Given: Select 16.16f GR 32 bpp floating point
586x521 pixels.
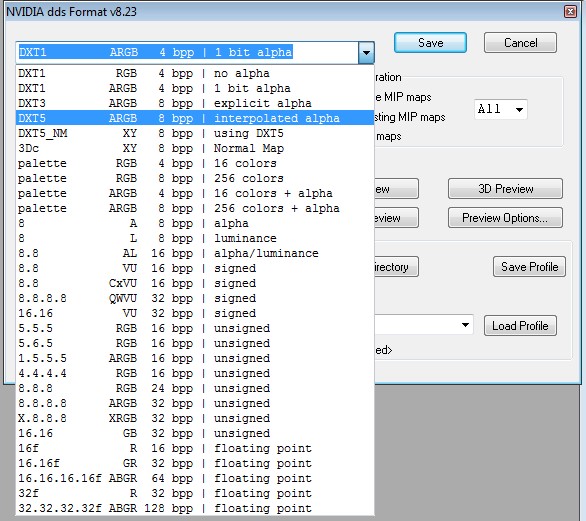Looking at the screenshot, I should point(195,463).
